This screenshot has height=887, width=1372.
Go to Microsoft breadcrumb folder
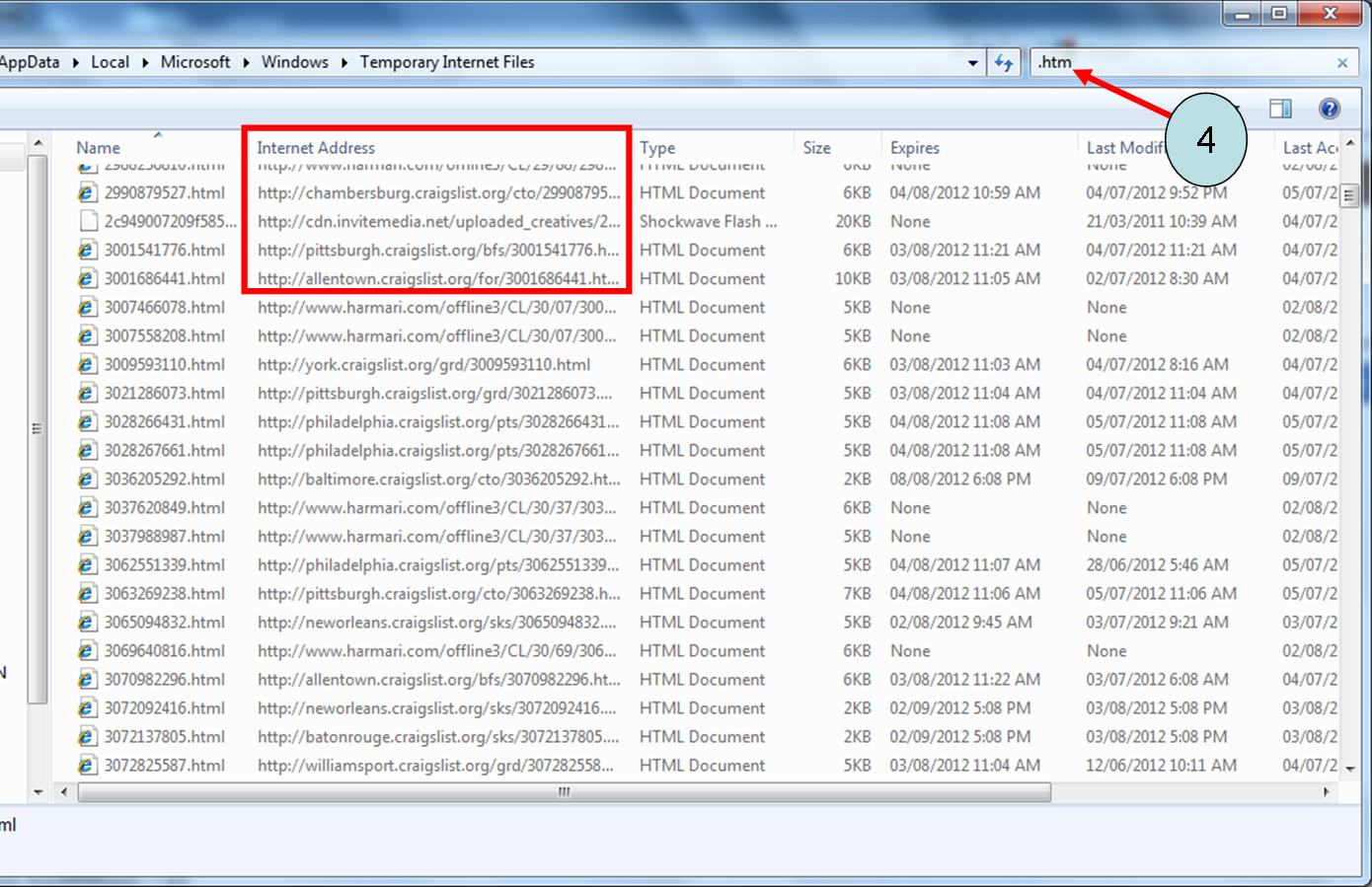(195, 62)
